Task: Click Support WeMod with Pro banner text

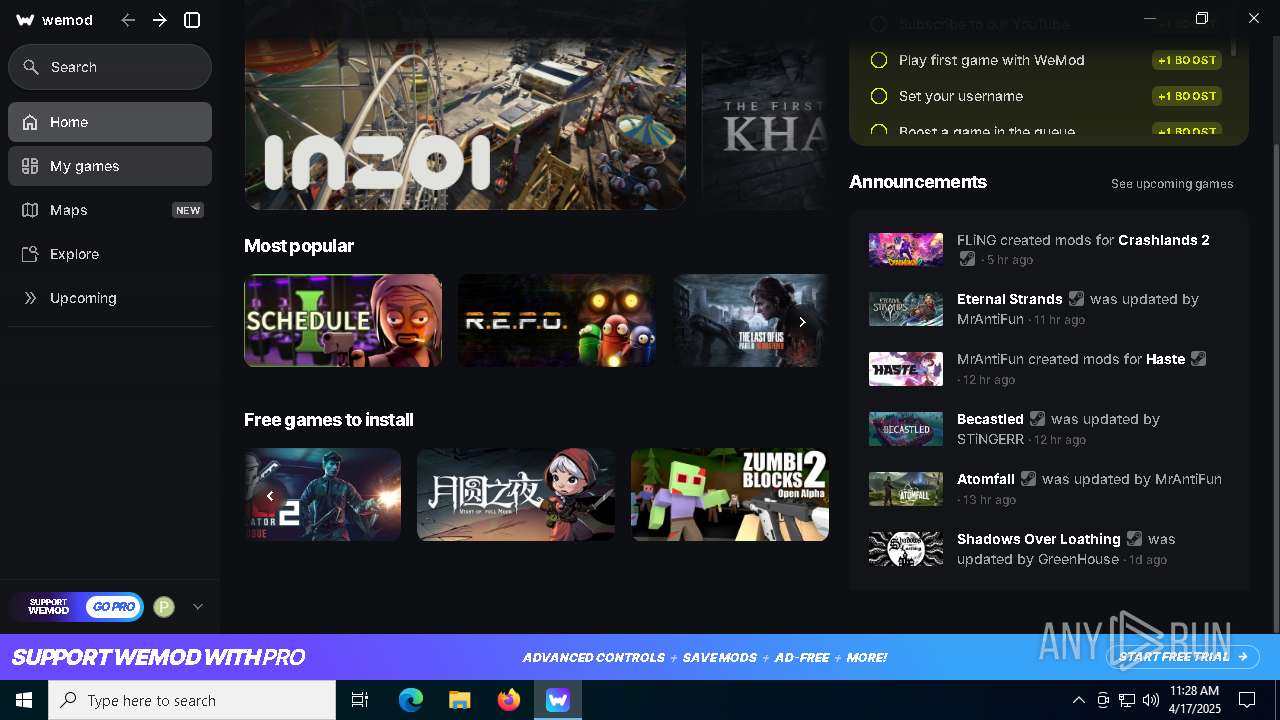Action: tap(158, 657)
